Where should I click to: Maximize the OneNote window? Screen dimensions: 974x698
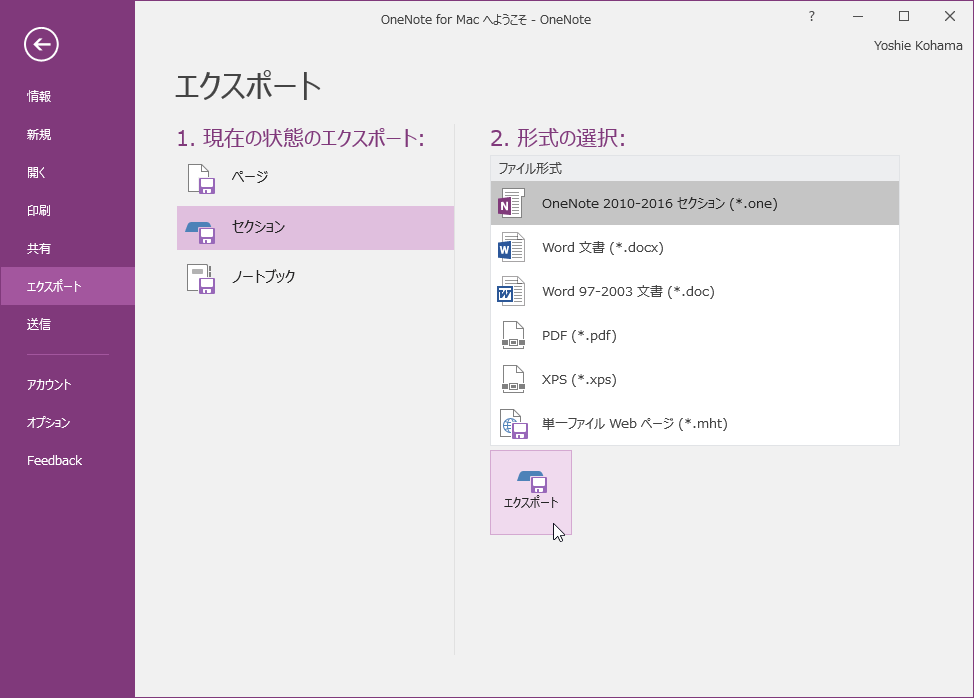point(904,17)
